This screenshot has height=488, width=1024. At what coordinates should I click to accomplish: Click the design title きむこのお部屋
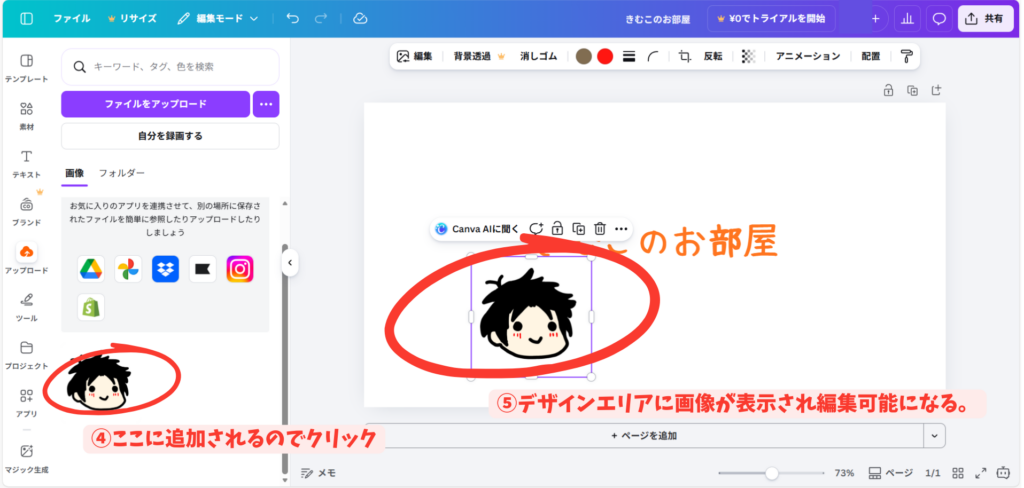(658, 18)
